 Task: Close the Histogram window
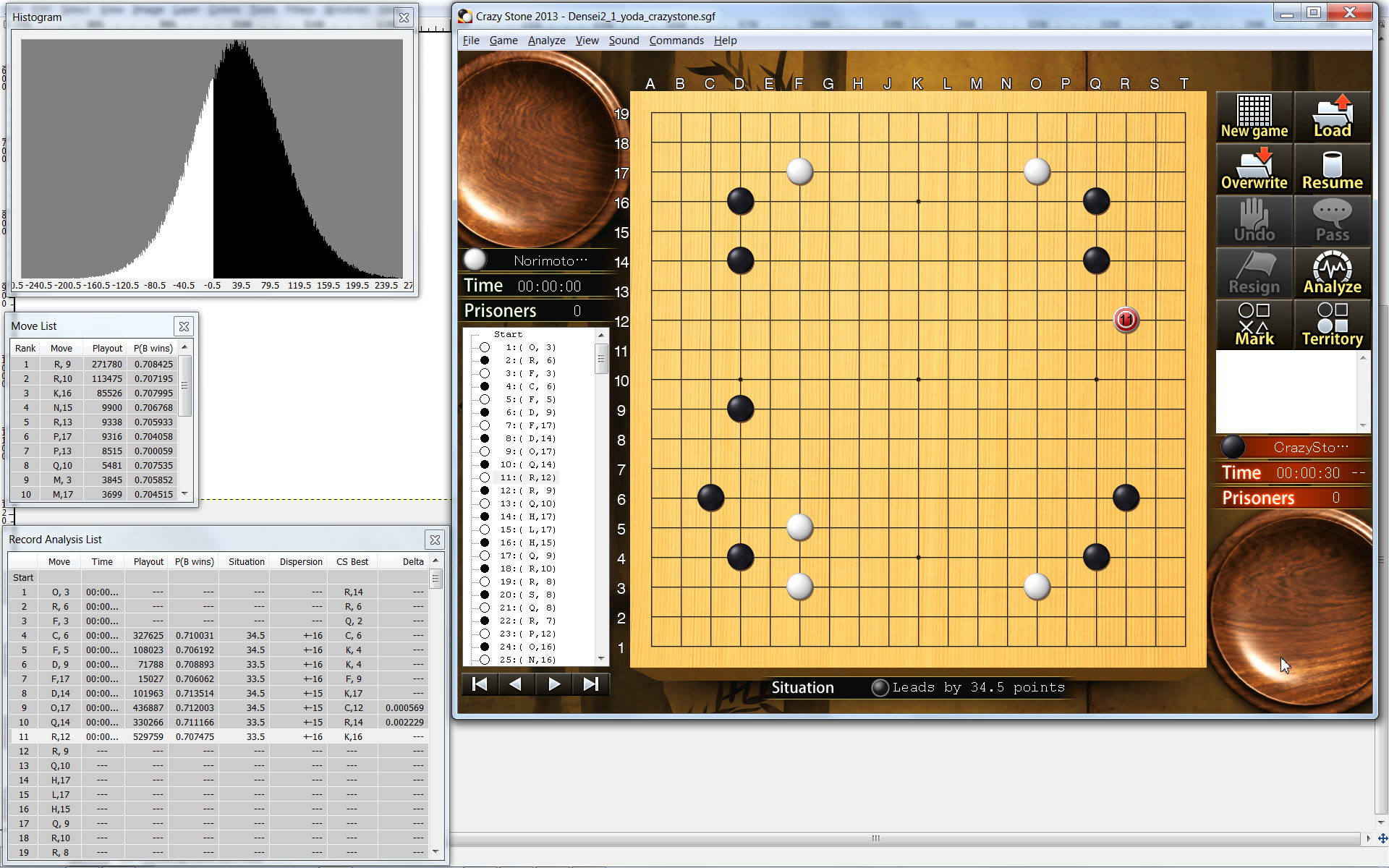(404, 17)
